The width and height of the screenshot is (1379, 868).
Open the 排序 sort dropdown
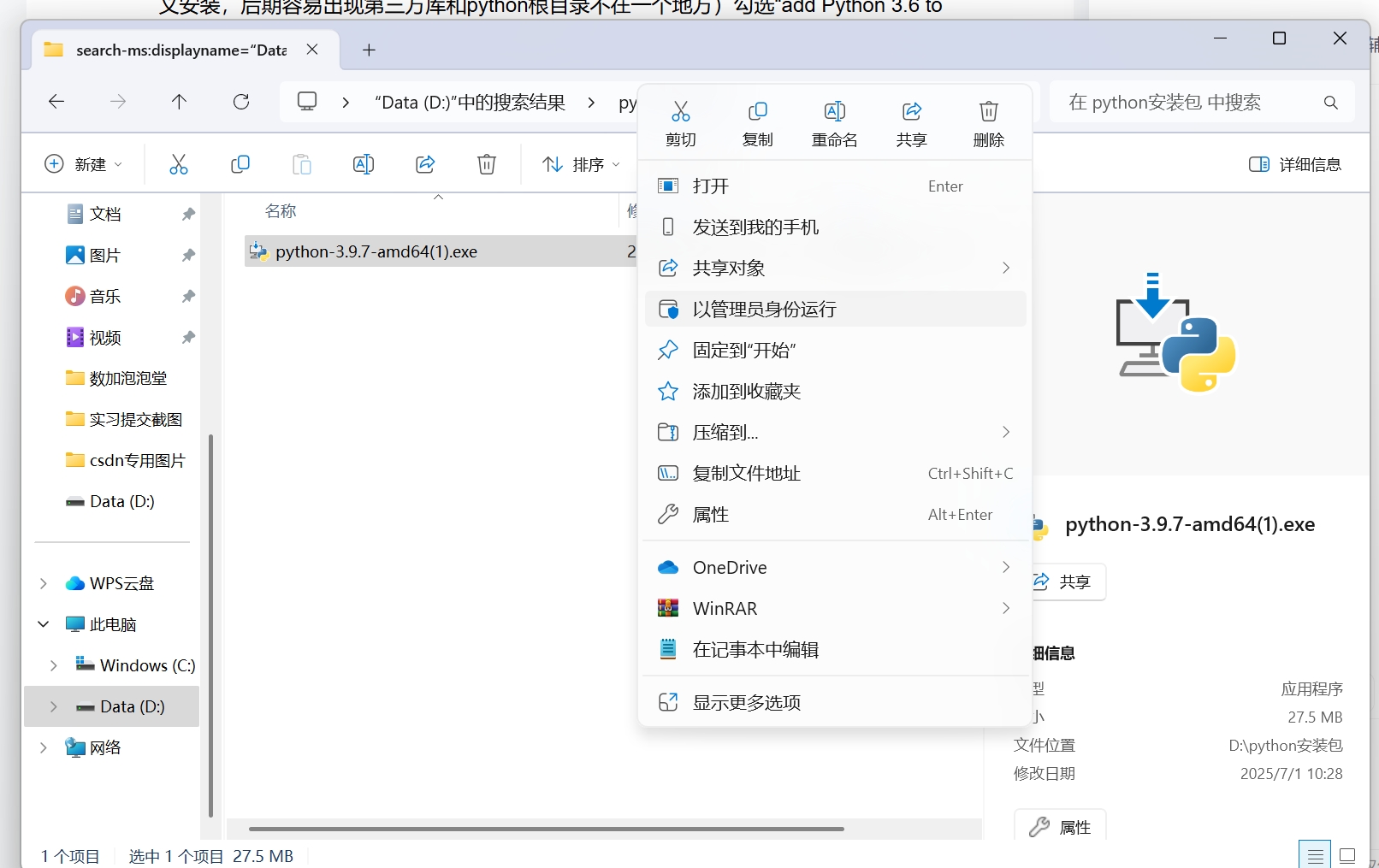[581, 164]
